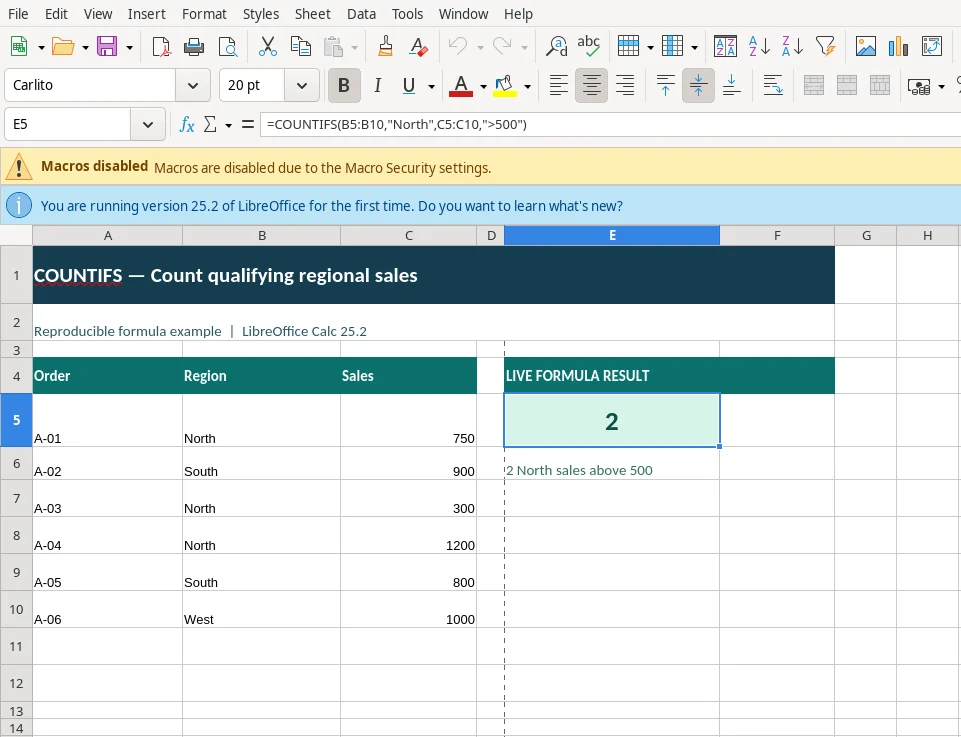Clear direct formatting icon
The image size is (961, 737).
[419, 47]
